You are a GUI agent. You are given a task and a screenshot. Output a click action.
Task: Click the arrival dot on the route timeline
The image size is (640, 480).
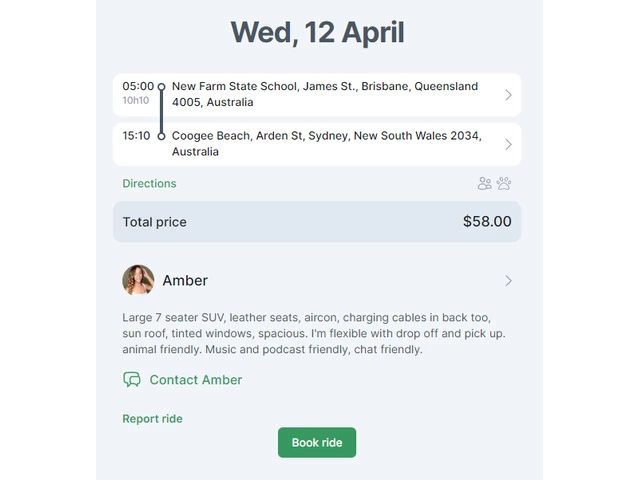tap(161, 136)
